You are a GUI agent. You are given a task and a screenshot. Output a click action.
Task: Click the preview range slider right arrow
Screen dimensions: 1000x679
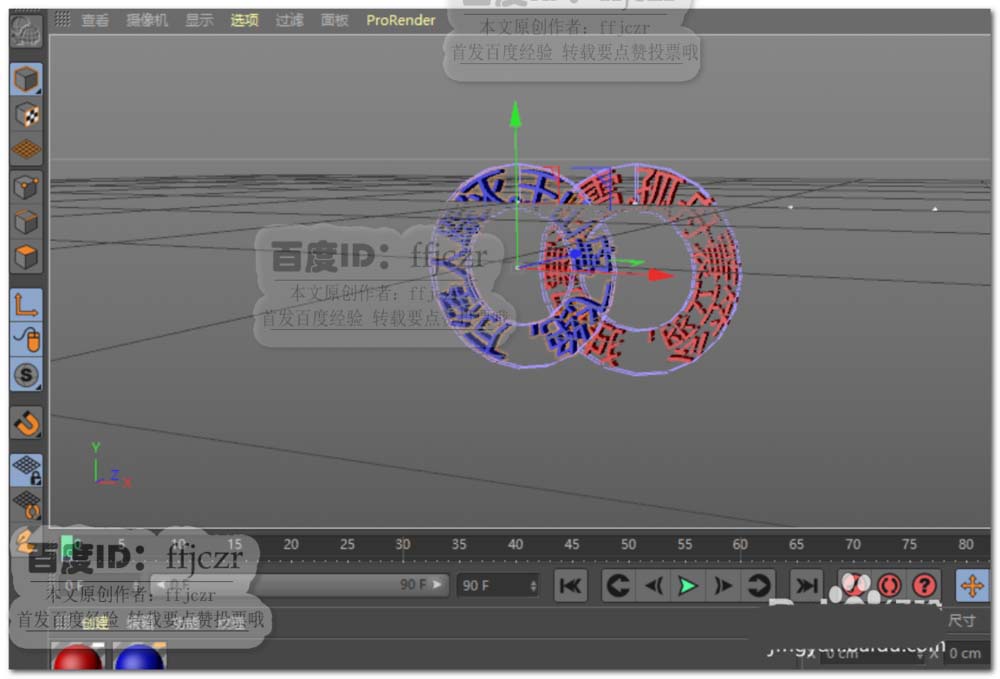coord(438,584)
